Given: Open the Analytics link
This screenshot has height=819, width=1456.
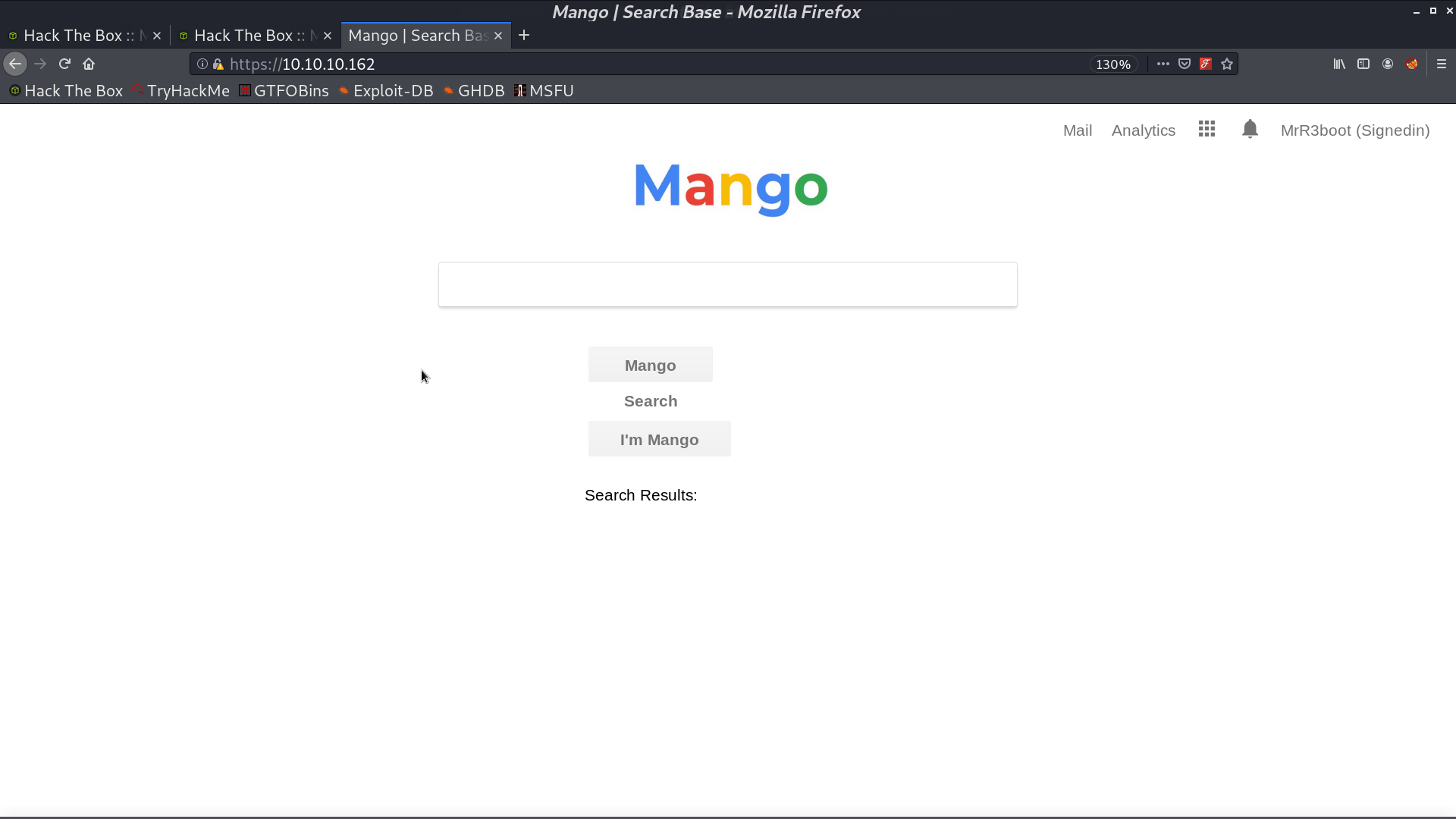Looking at the screenshot, I should [x=1144, y=130].
